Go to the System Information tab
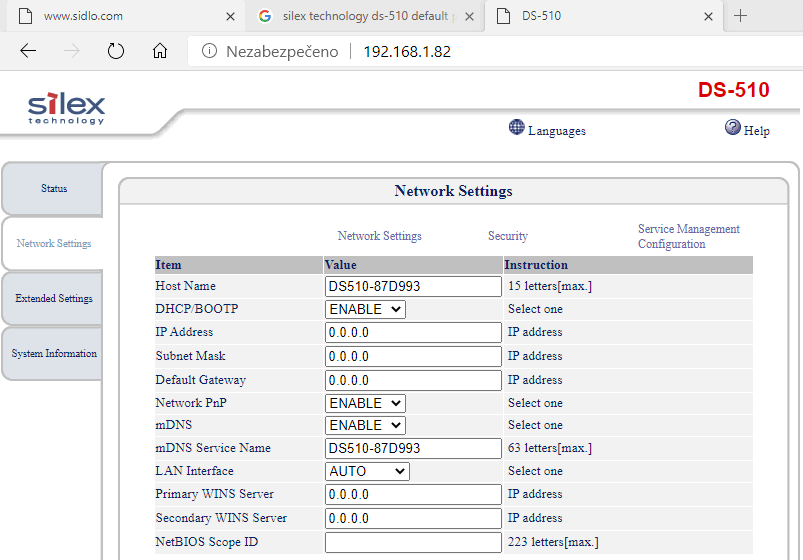 [54, 354]
